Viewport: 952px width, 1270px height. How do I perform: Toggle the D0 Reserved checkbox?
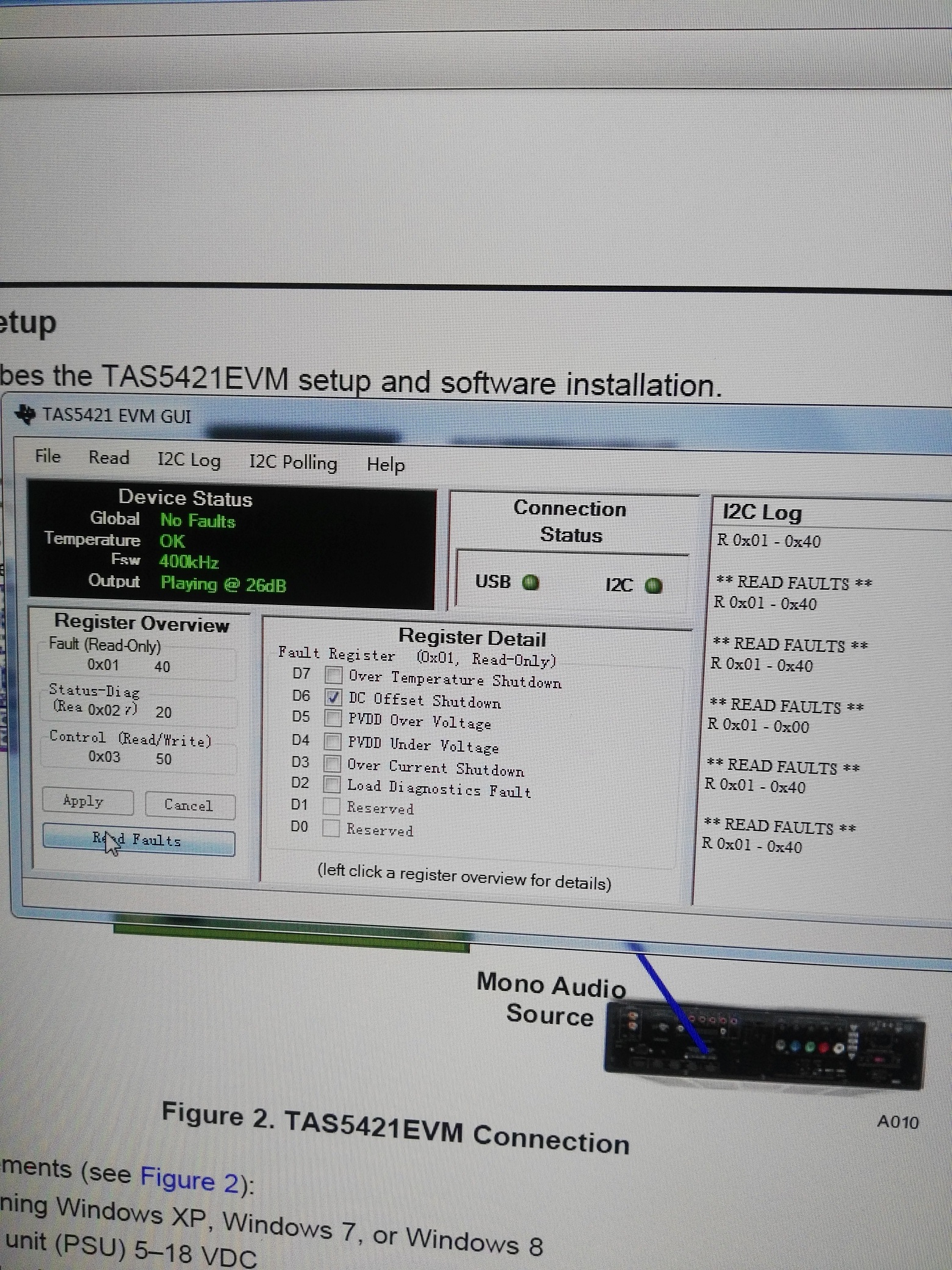tap(331, 828)
